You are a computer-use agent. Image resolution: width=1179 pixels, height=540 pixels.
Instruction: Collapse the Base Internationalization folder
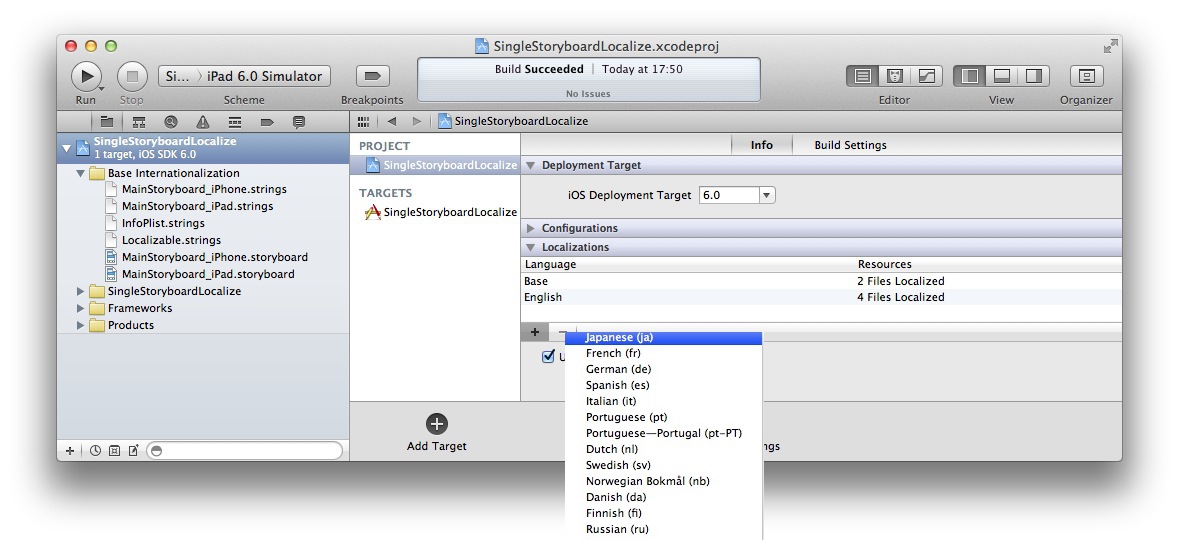[80, 173]
